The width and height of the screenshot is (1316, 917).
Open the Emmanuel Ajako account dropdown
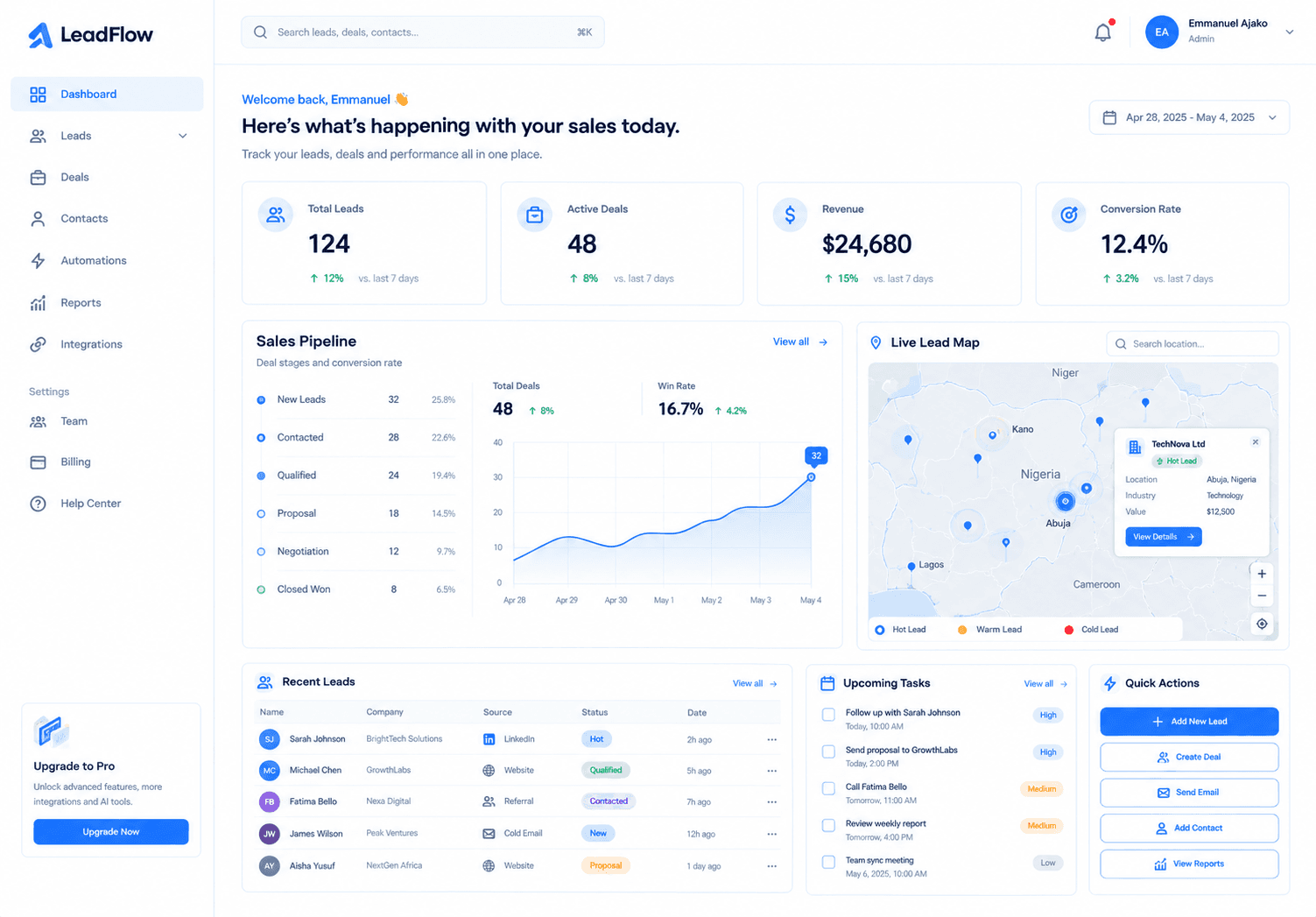1290,32
